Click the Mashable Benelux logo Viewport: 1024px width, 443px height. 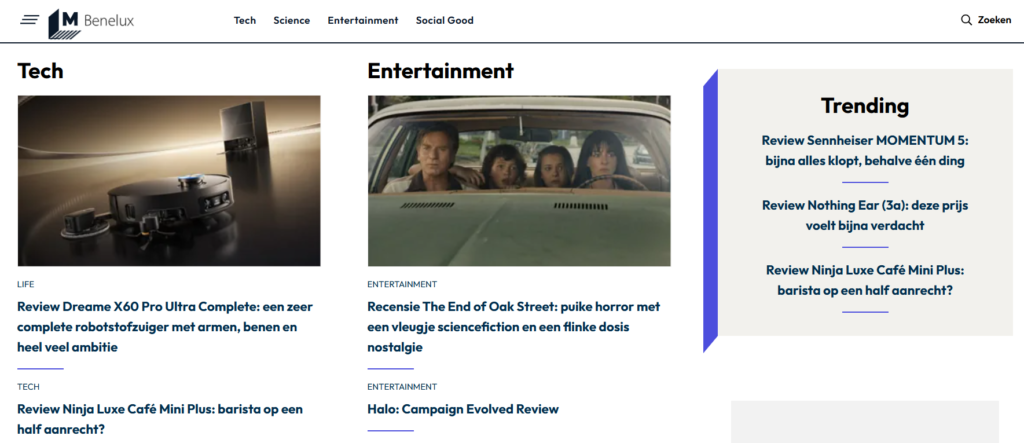[91, 24]
